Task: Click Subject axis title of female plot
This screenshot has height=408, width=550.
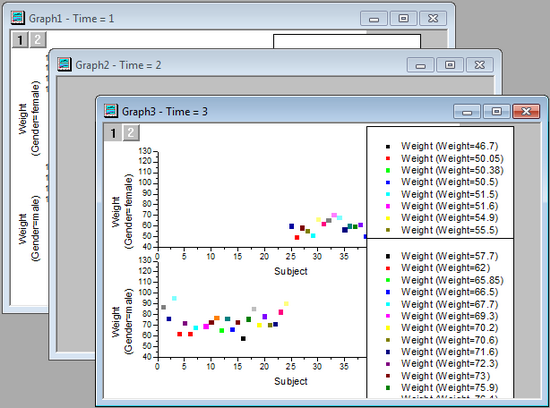Action: click(x=291, y=271)
